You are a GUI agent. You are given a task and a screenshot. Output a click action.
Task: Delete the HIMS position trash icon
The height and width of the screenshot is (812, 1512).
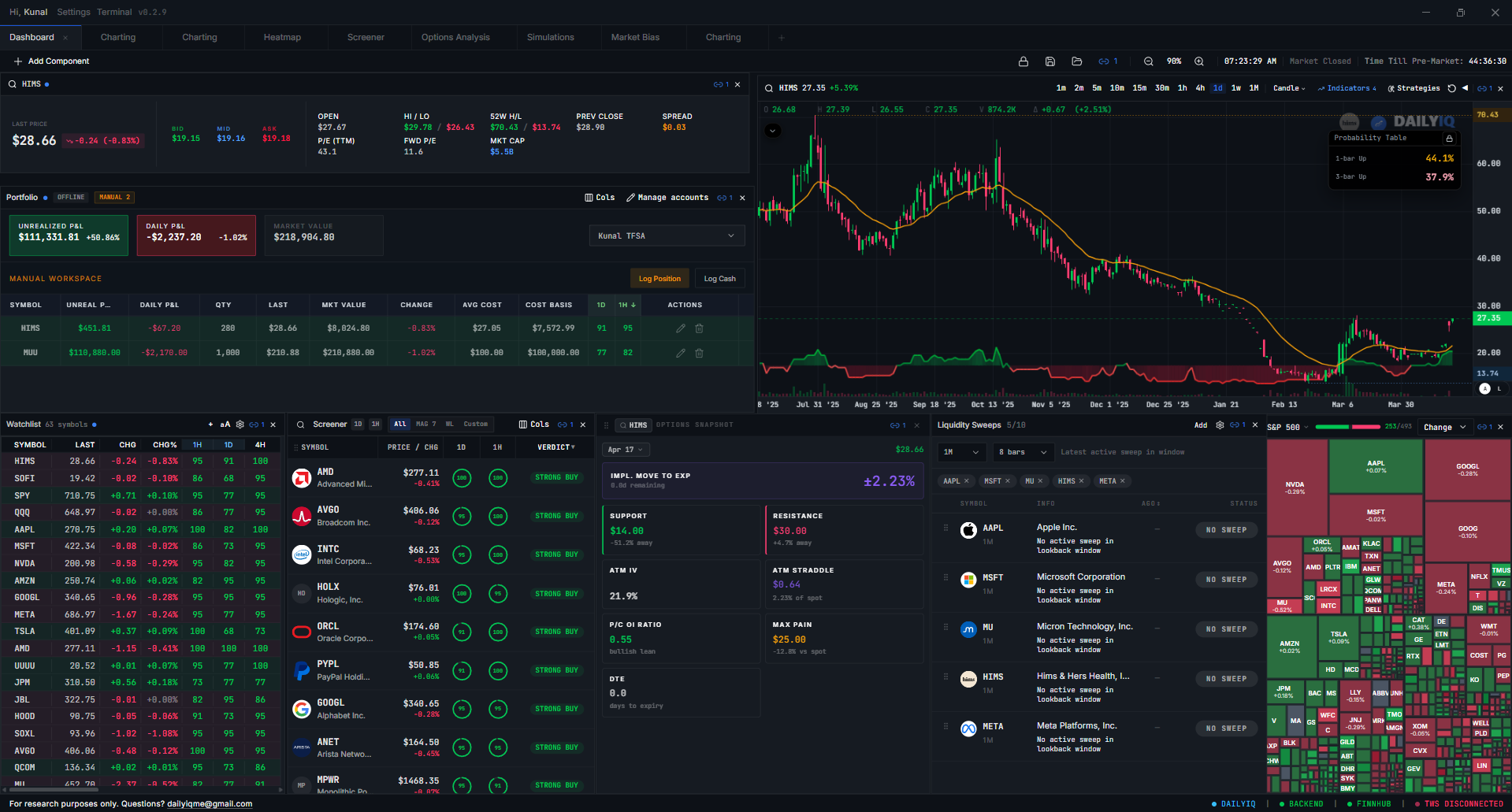[x=699, y=328]
